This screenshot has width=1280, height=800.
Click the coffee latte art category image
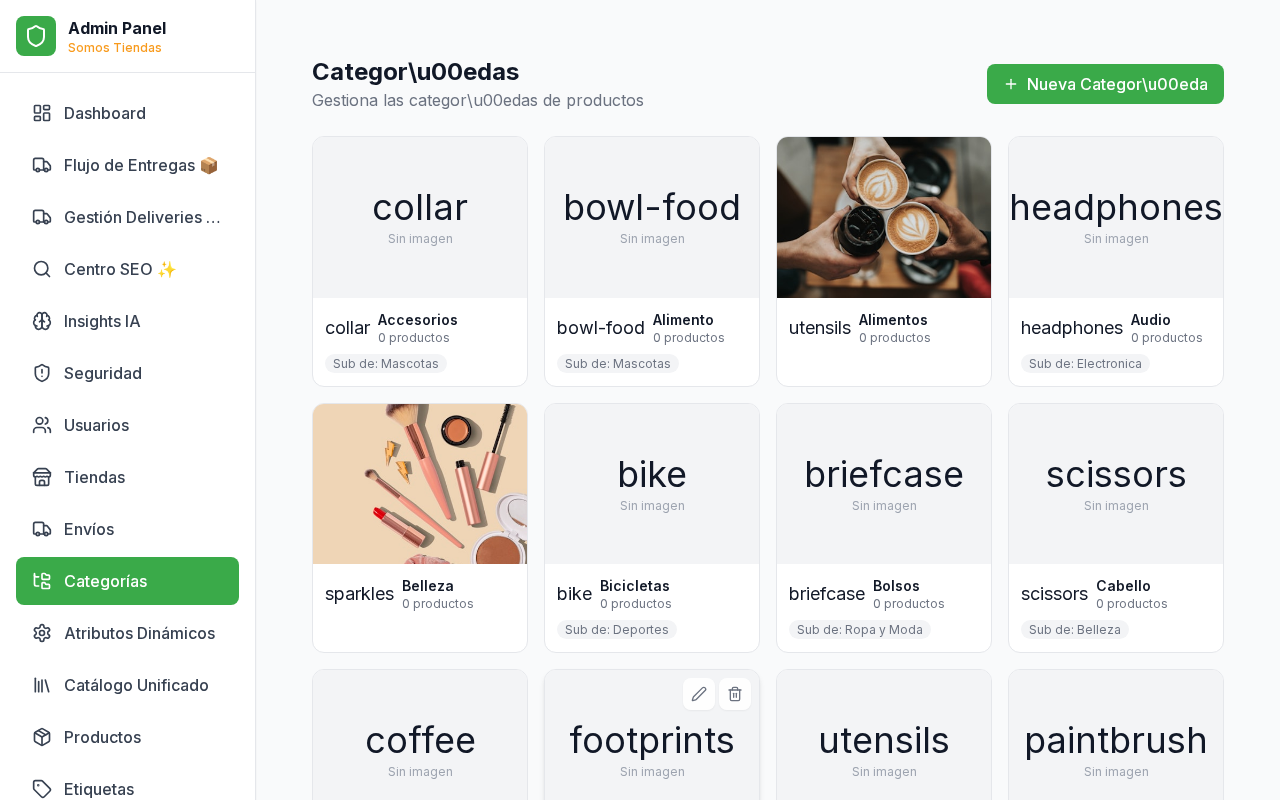pos(884,217)
